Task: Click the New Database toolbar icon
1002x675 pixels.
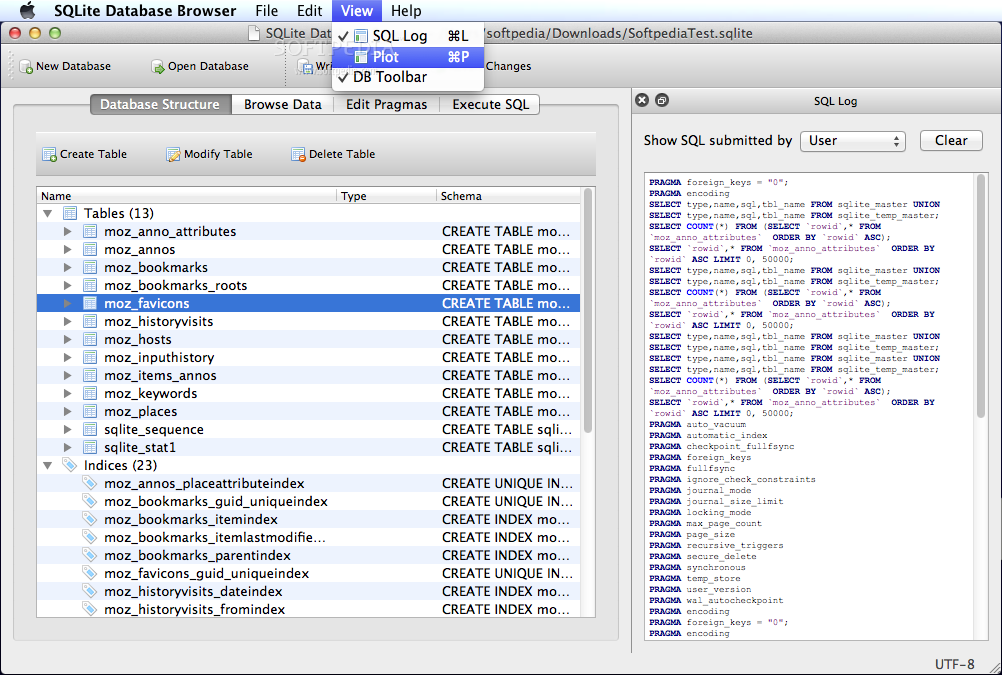Action: click(26, 66)
